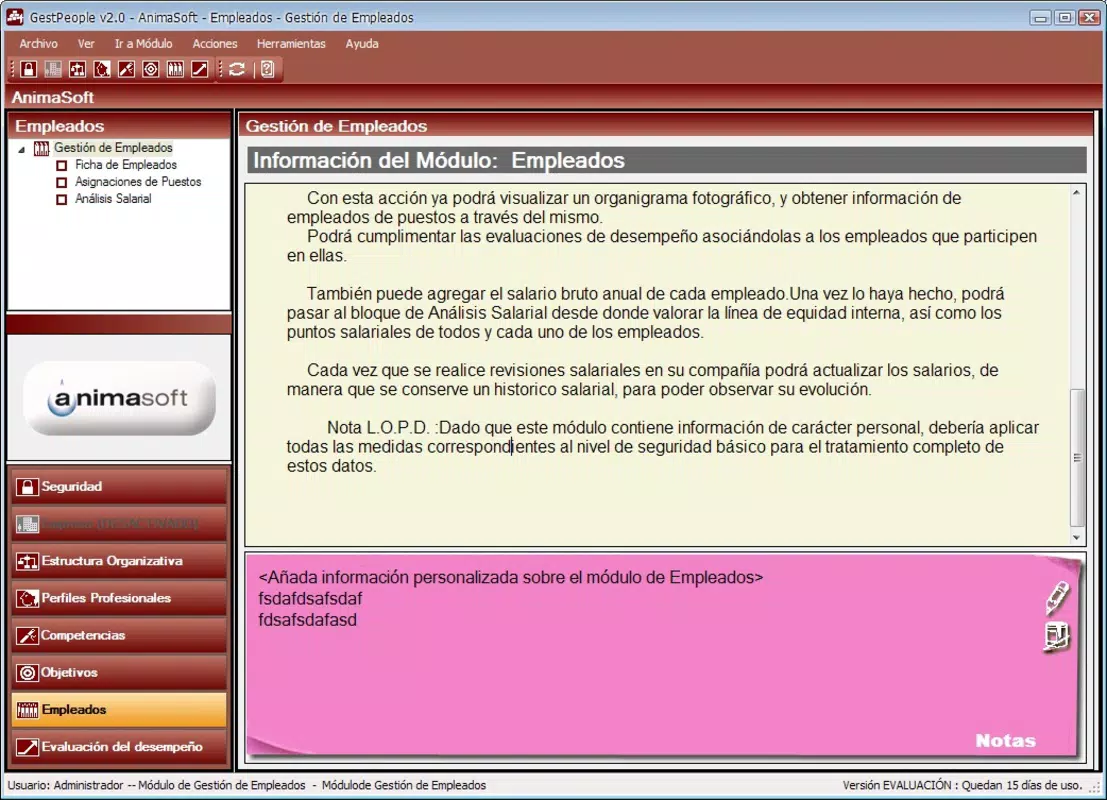Open the help question-mark toolbar icon
Viewport: 1107px width, 800px height.
coord(268,69)
